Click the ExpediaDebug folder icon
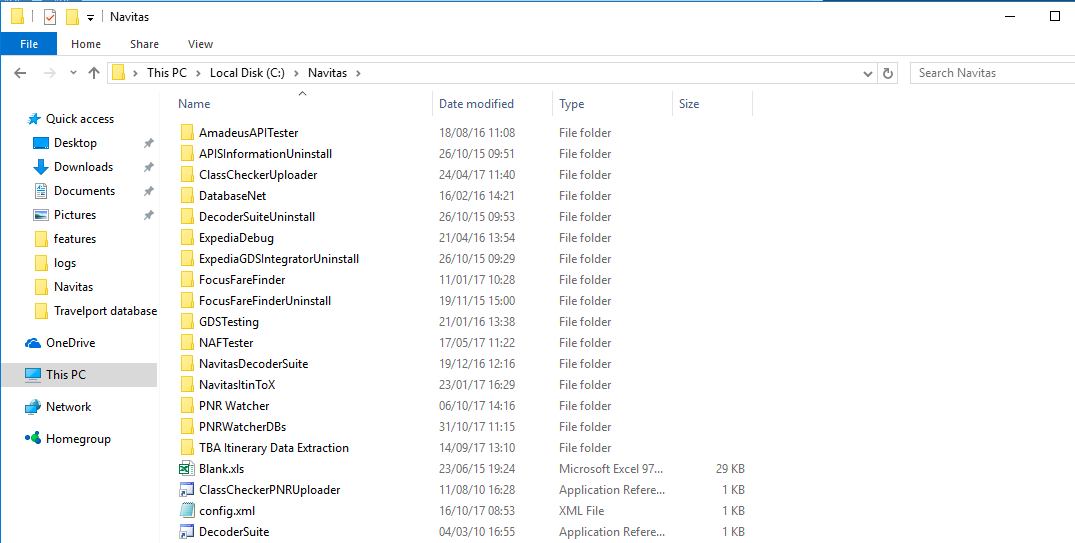This screenshot has width=1075, height=543. coord(188,238)
